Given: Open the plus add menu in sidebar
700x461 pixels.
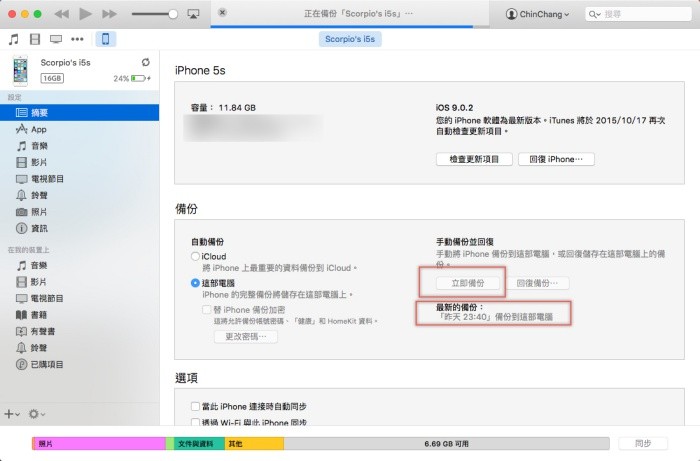Looking at the screenshot, I should coord(11,413).
